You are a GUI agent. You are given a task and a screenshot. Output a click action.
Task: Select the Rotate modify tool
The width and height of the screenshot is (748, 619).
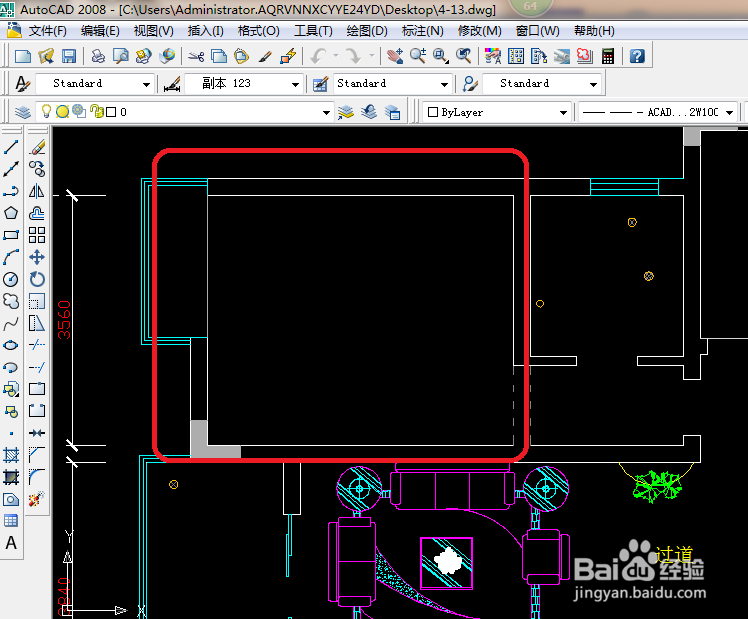[x=37, y=279]
